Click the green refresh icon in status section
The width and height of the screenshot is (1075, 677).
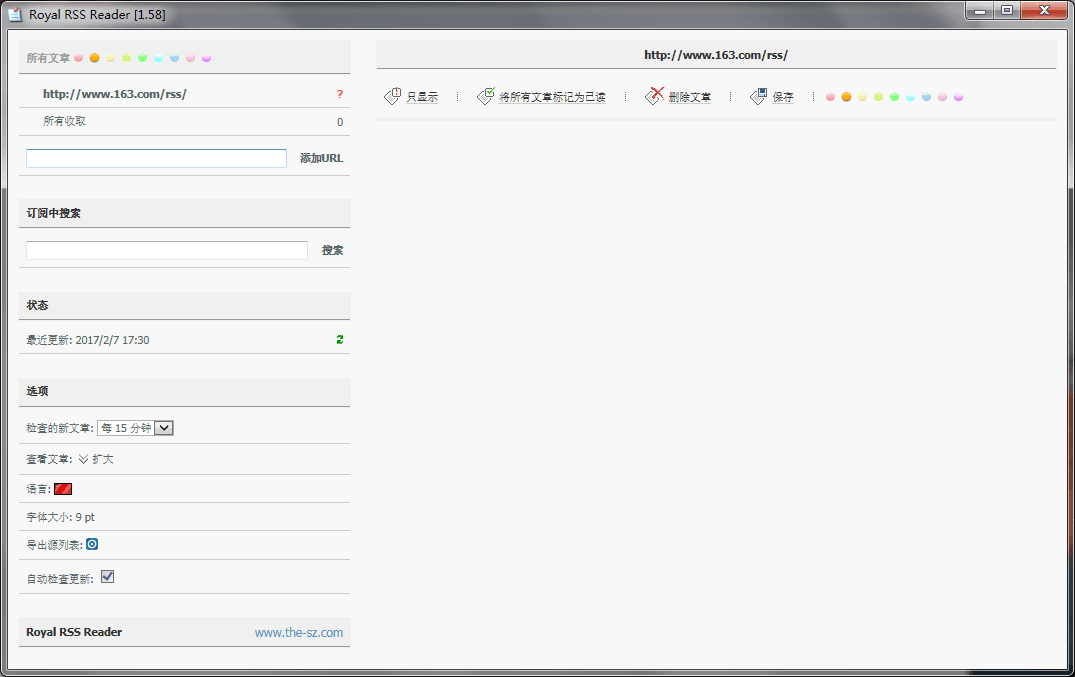click(340, 340)
